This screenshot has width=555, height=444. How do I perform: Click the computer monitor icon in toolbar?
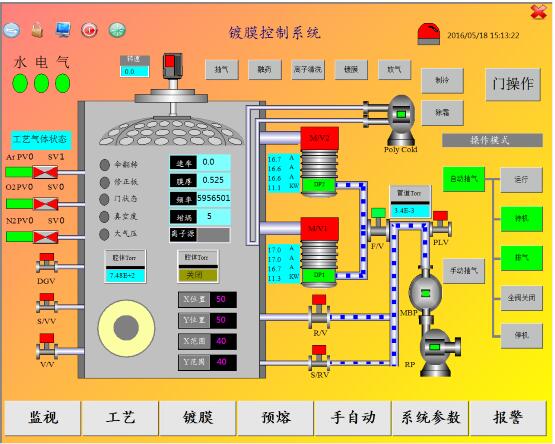pos(63,30)
